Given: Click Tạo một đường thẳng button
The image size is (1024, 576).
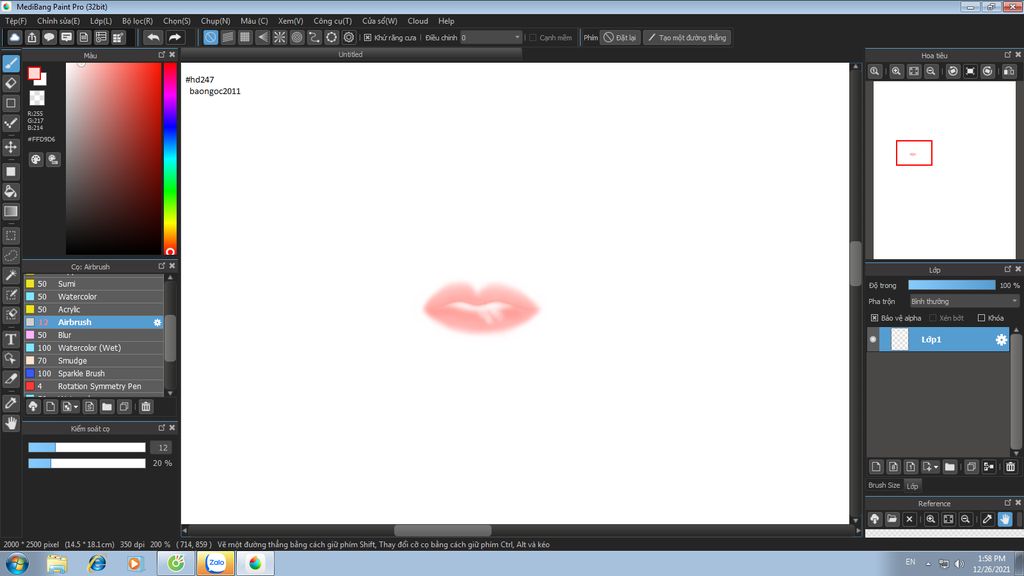Looking at the screenshot, I should [x=686, y=38].
